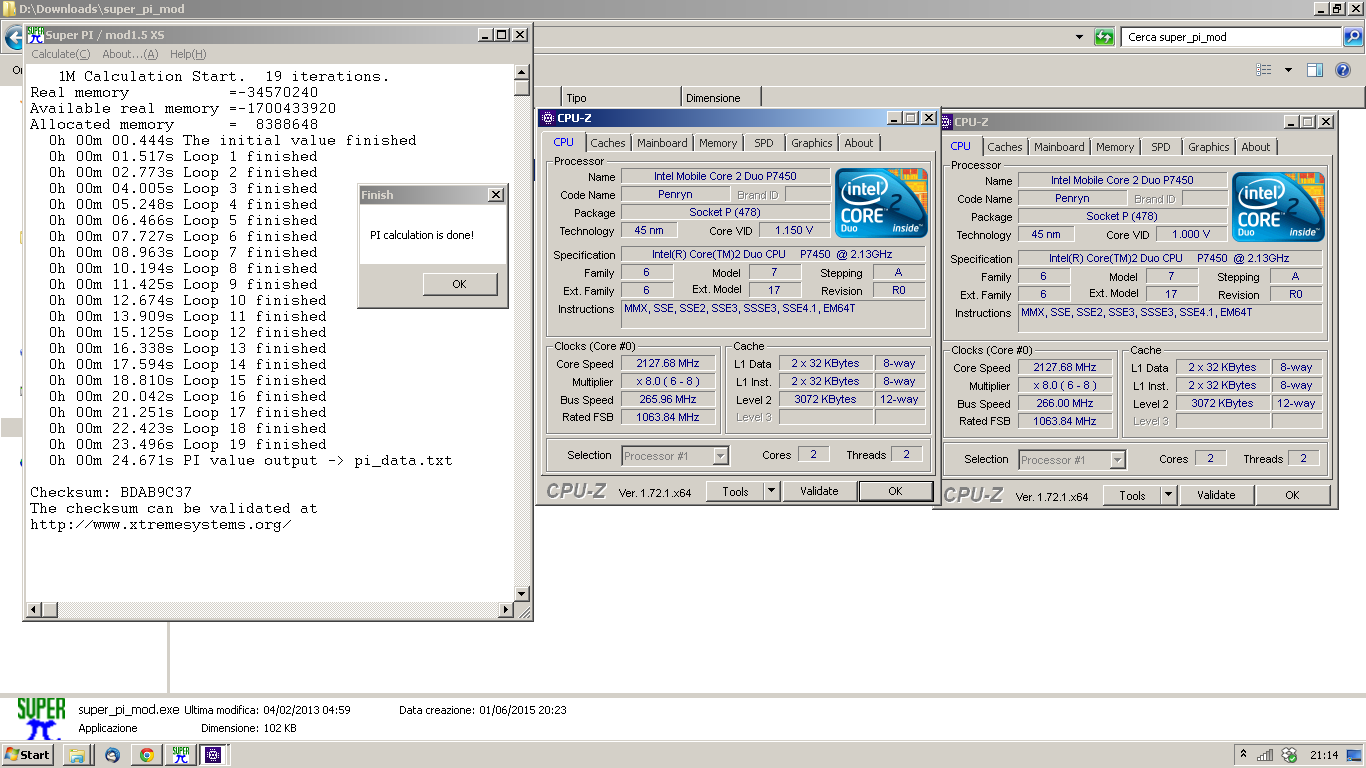1366x768 pixels.
Task: Open the Help menu in Super PI
Action: click(188, 54)
